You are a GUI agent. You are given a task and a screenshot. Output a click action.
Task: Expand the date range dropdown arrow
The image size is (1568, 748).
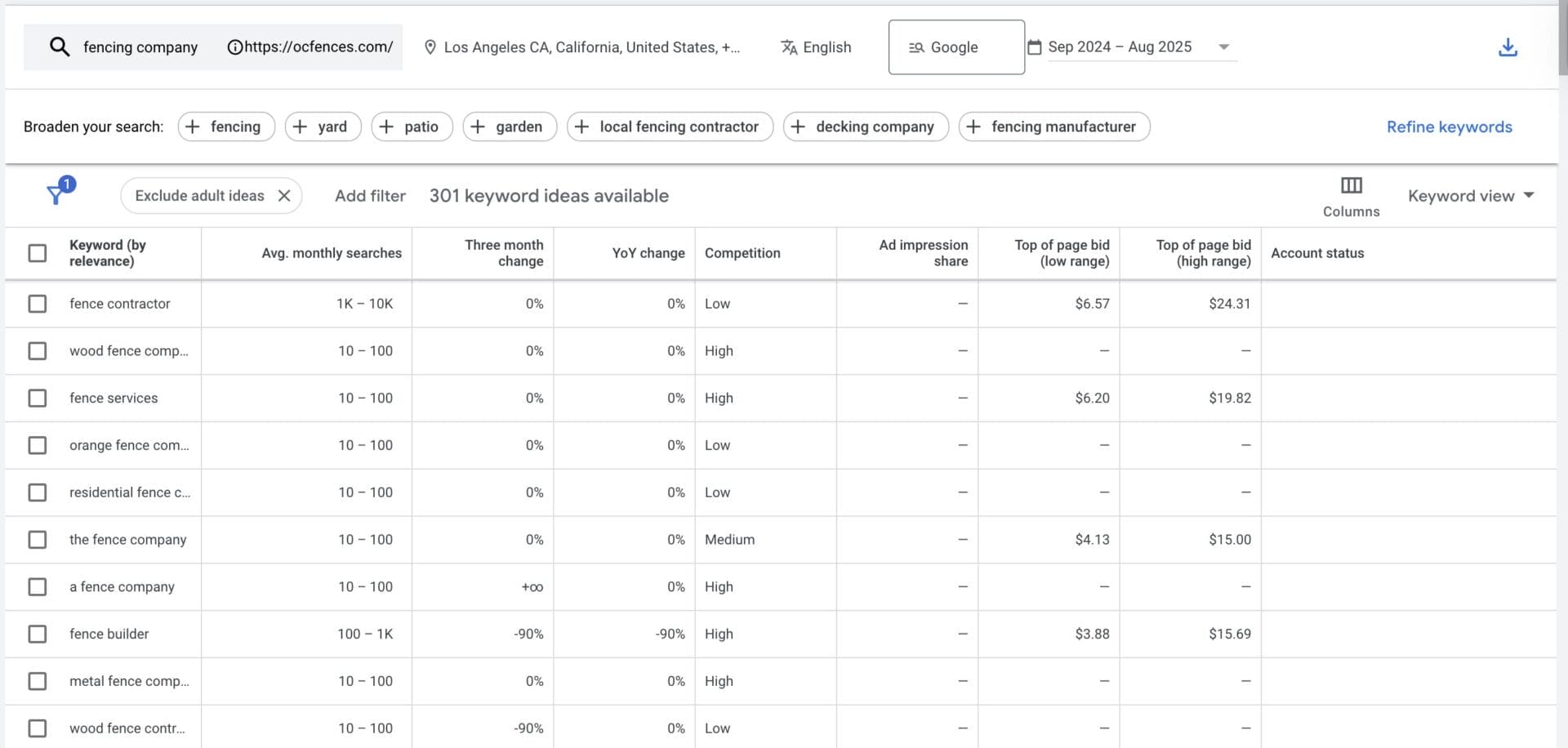[1223, 47]
